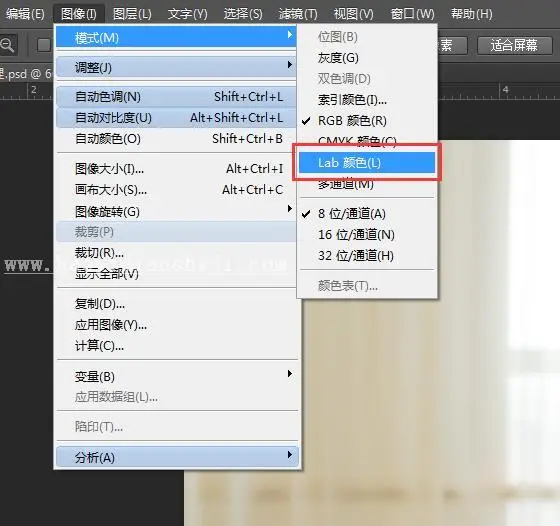Choose 自动对比度(U) from the menu
This screenshot has width=560, height=526.
(176, 117)
